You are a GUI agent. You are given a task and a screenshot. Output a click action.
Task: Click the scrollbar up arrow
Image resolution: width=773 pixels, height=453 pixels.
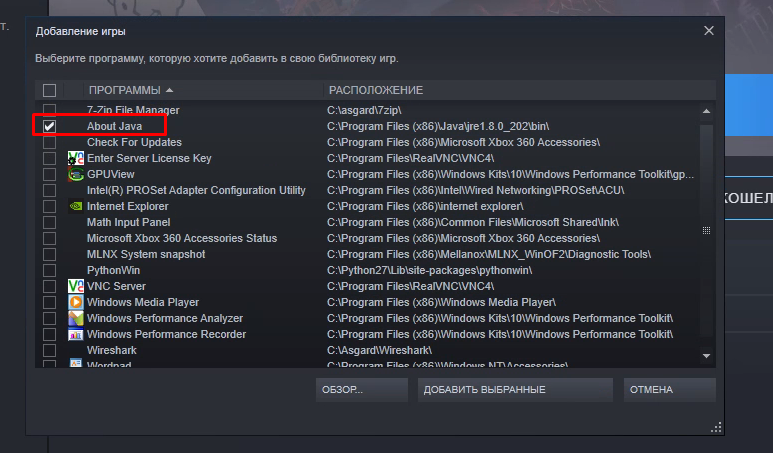[x=707, y=110]
